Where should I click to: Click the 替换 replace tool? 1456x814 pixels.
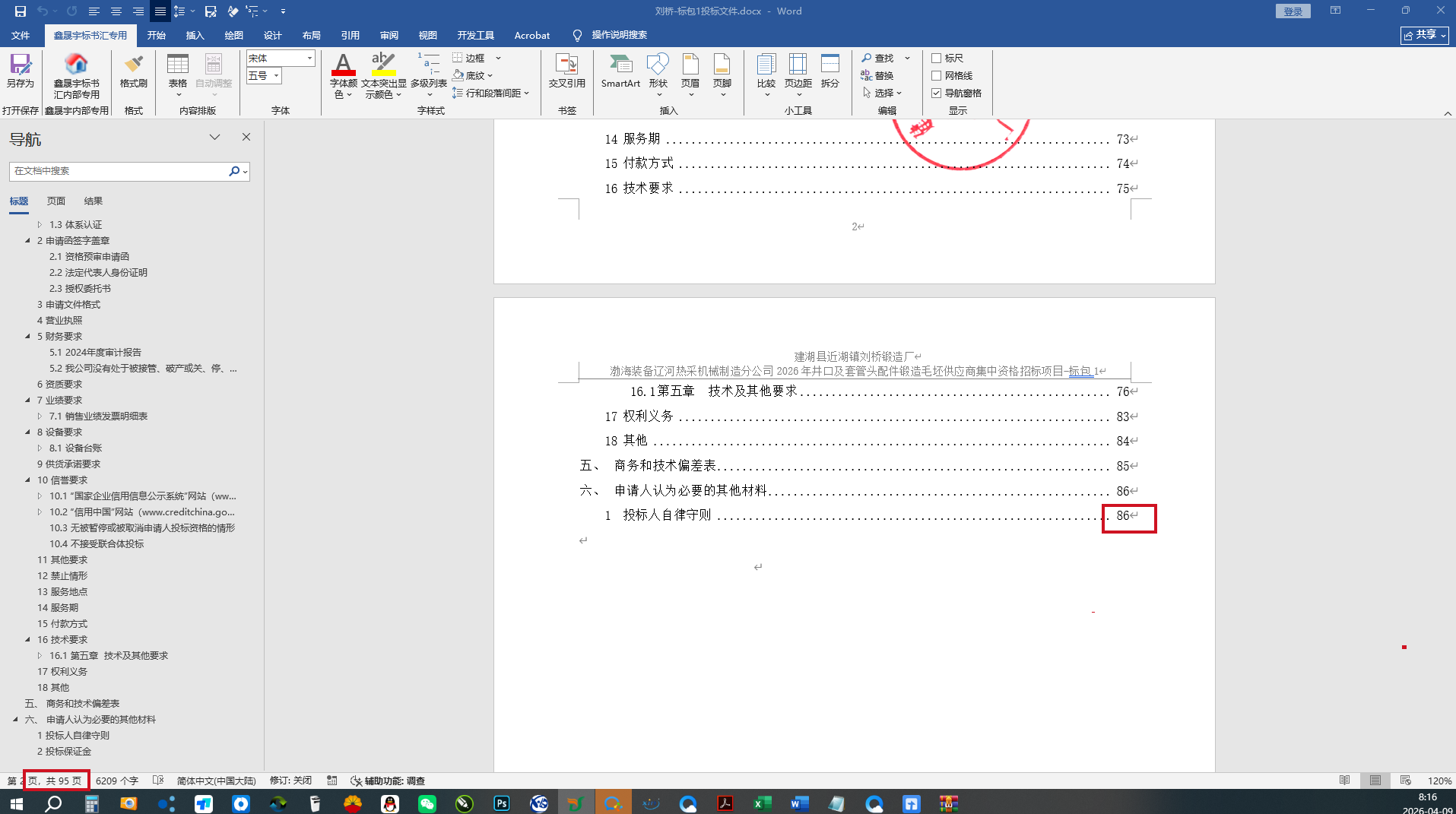(877, 75)
